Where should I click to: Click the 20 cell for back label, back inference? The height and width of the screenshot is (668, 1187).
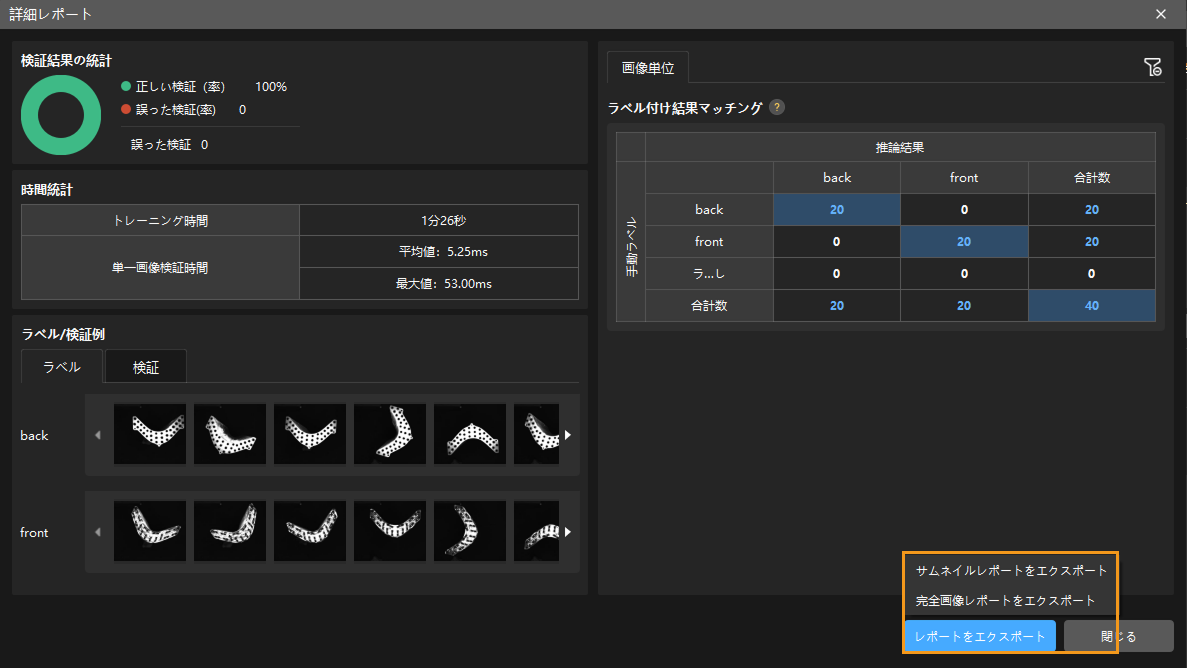pyautogui.click(x=837, y=210)
